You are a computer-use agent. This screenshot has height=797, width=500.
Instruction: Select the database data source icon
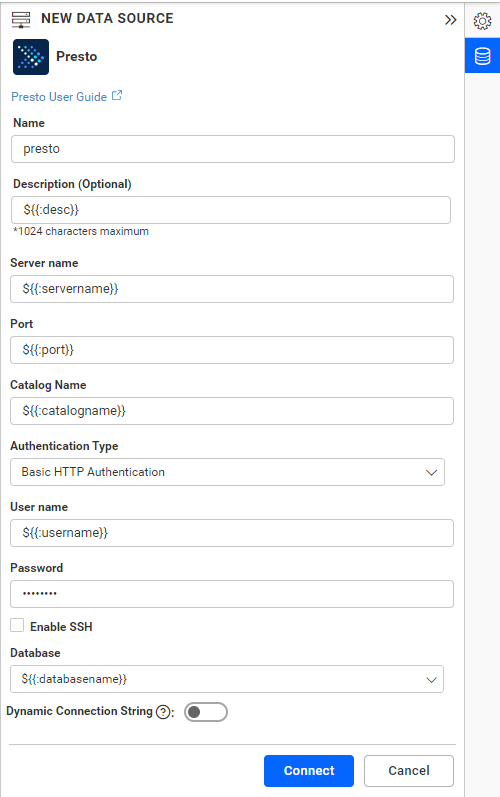(482, 56)
